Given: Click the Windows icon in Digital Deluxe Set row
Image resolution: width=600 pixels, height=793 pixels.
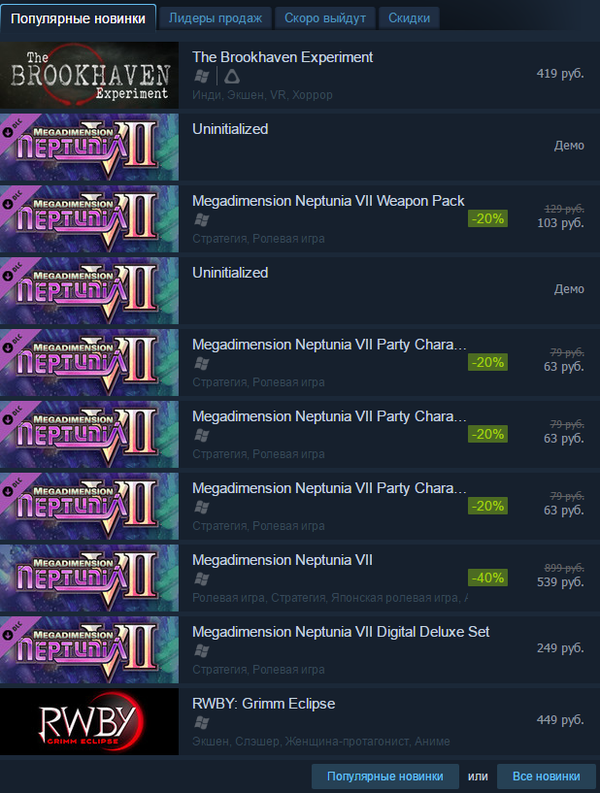Looking at the screenshot, I should tap(202, 650).
